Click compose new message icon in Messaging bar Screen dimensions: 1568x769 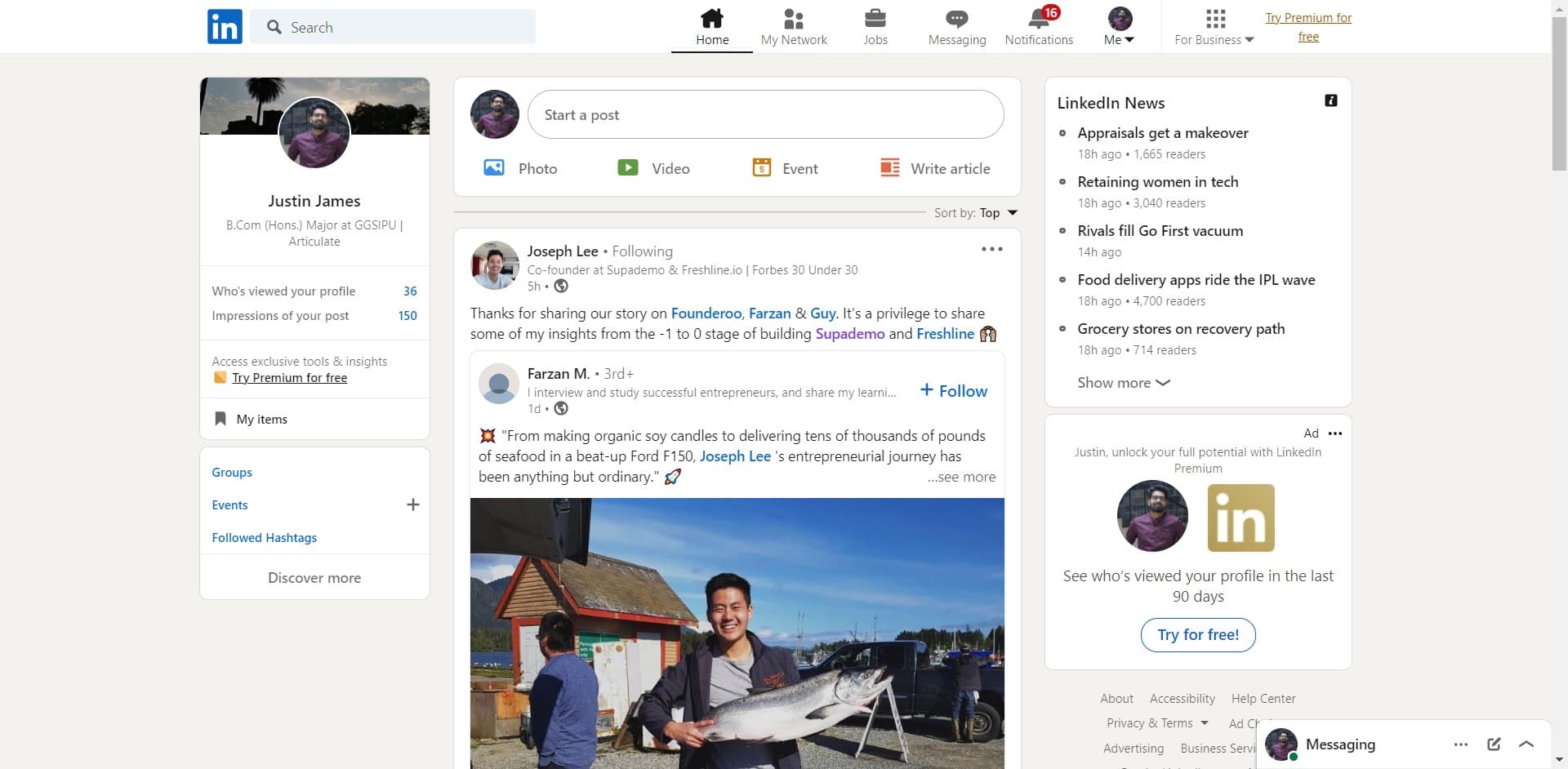(1494, 744)
